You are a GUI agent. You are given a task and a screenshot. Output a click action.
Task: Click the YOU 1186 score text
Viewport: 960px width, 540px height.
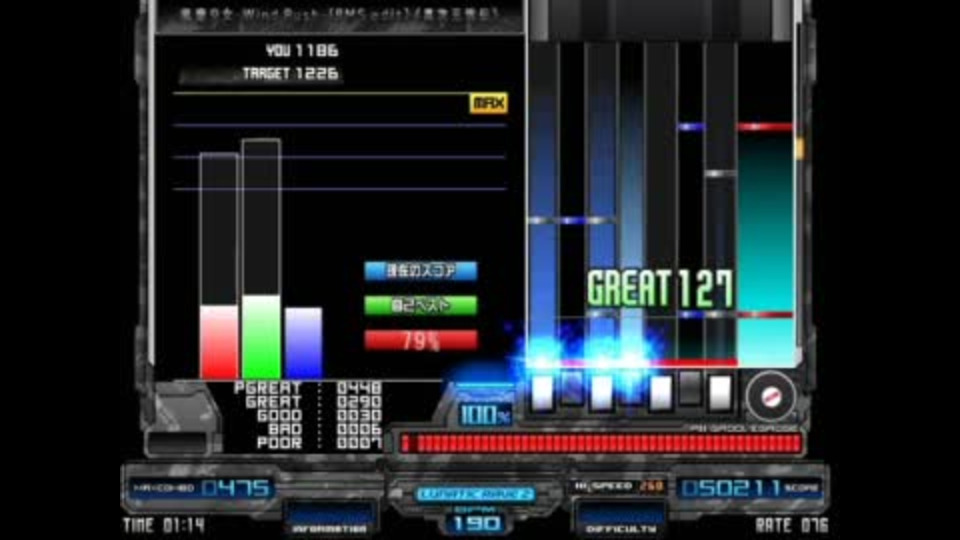(x=302, y=51)
